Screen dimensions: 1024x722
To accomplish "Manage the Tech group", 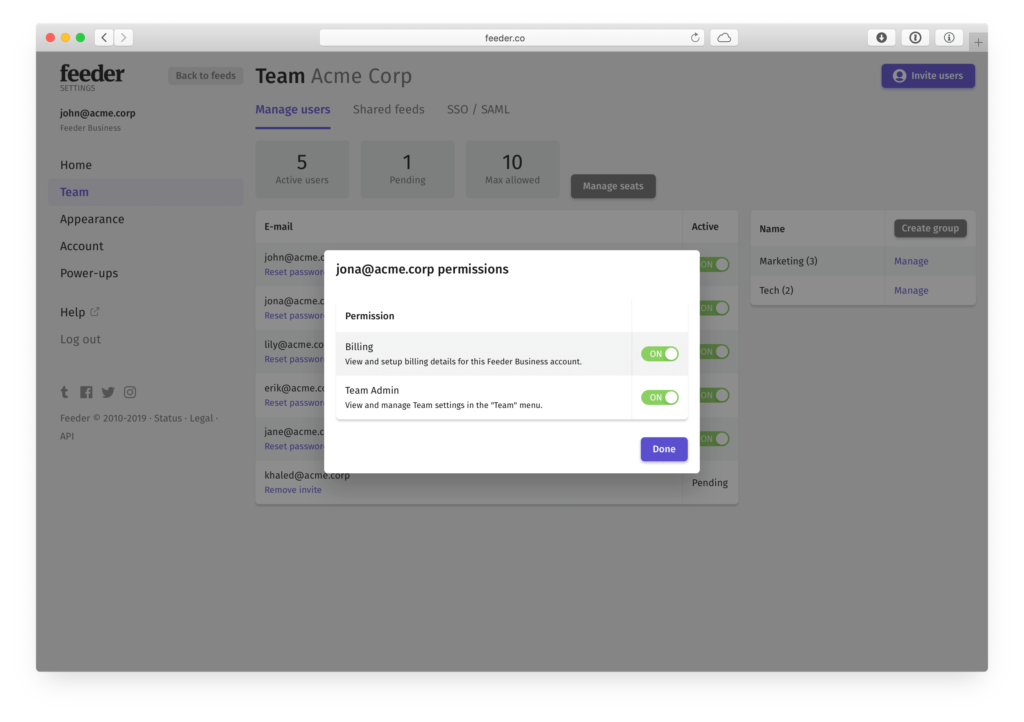I will click(x=911, y=290).
